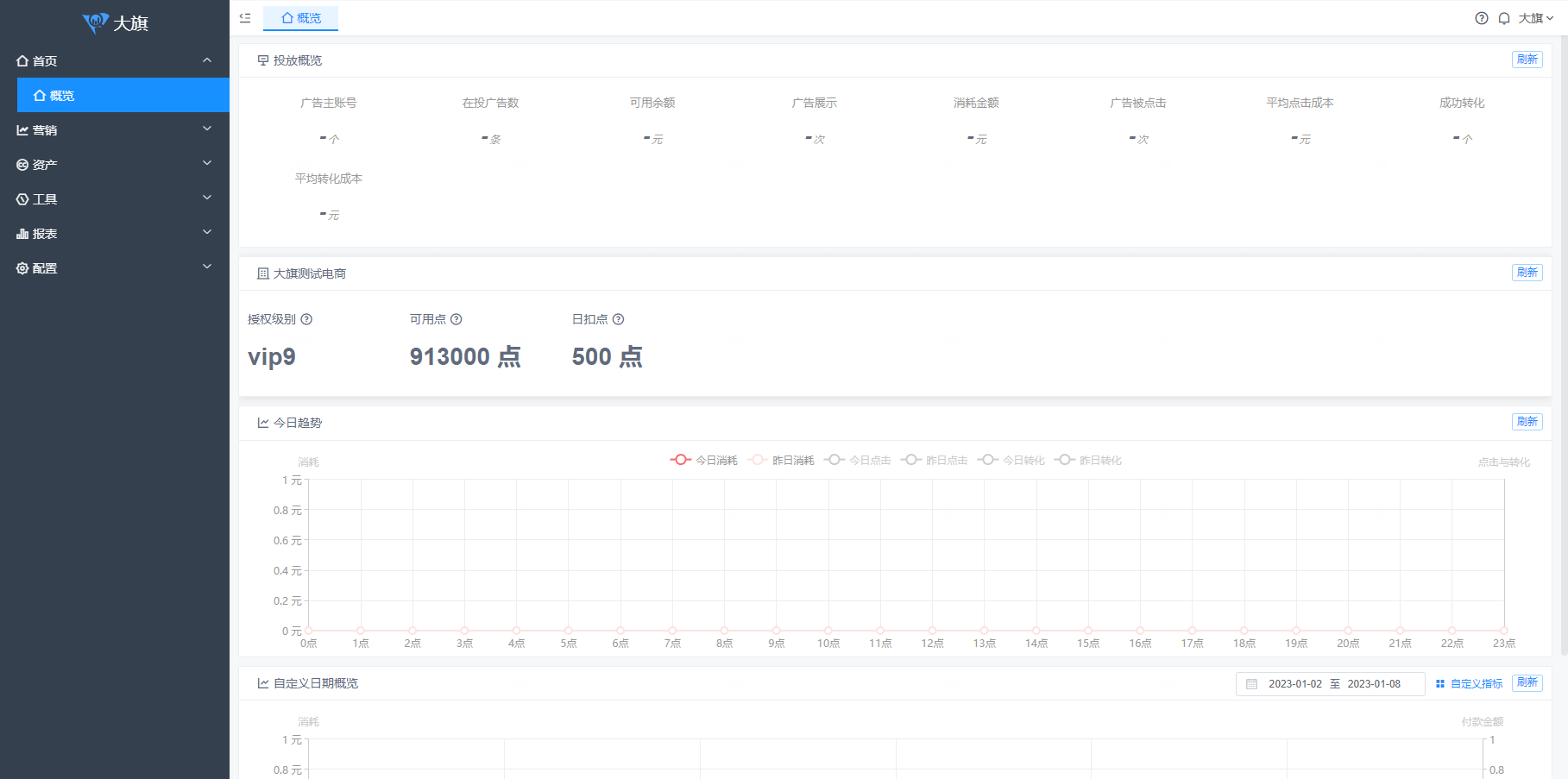Click the 2023-01-02 start date field

pyautogui.click(x=1294, y=684)
